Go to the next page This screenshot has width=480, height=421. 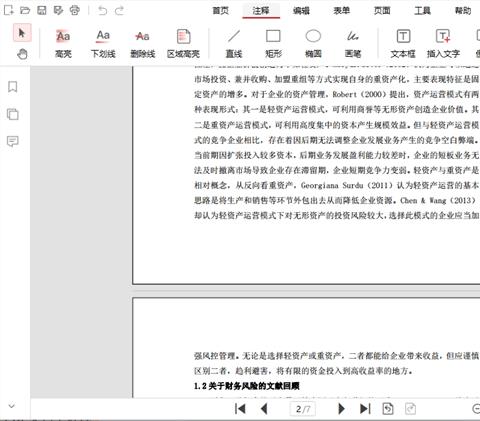point(341,409)
